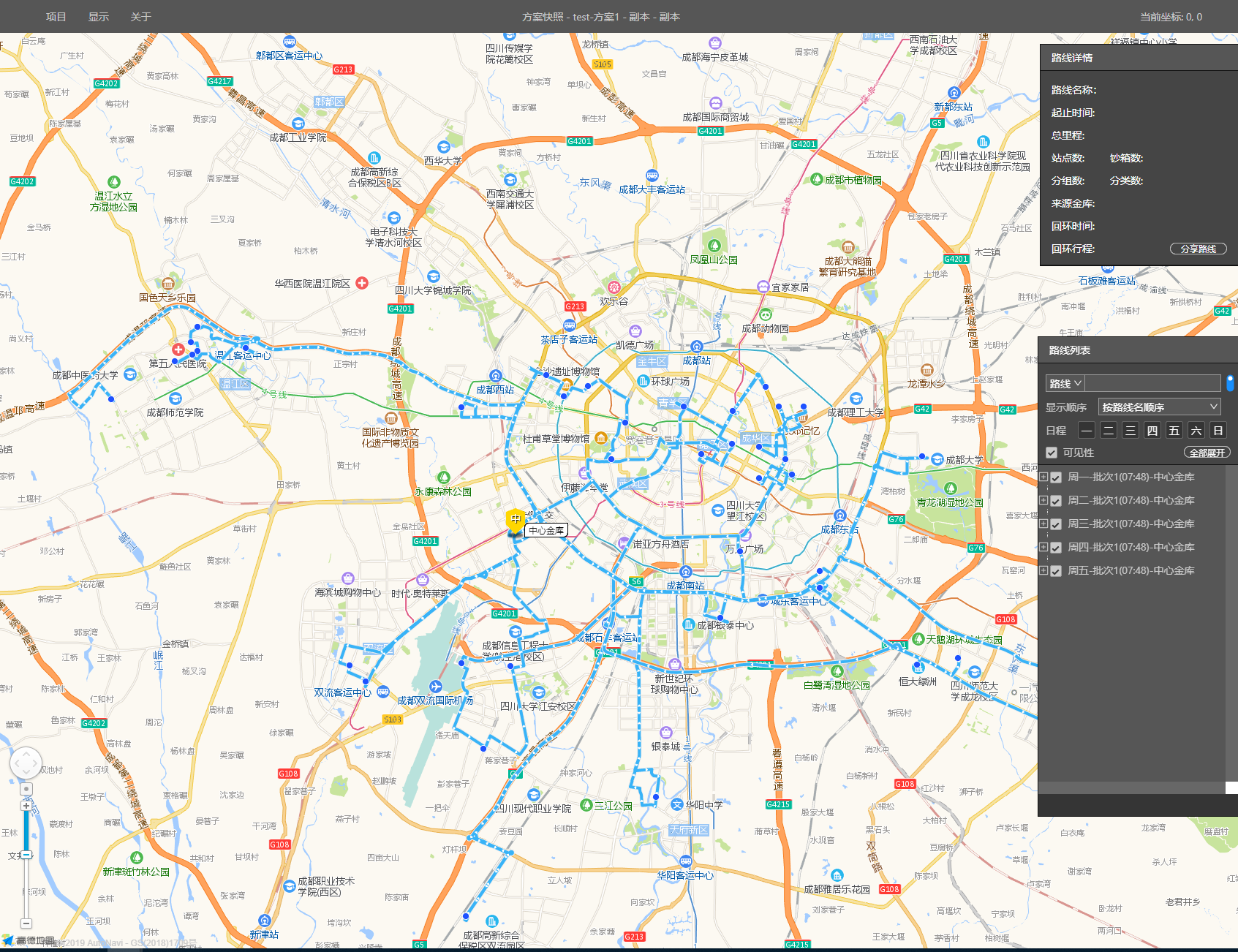Expand the 周二-批次1 route tree node
This screenshot has width=1238, height=952.
pyautogui.click(x=1043, y=500)
